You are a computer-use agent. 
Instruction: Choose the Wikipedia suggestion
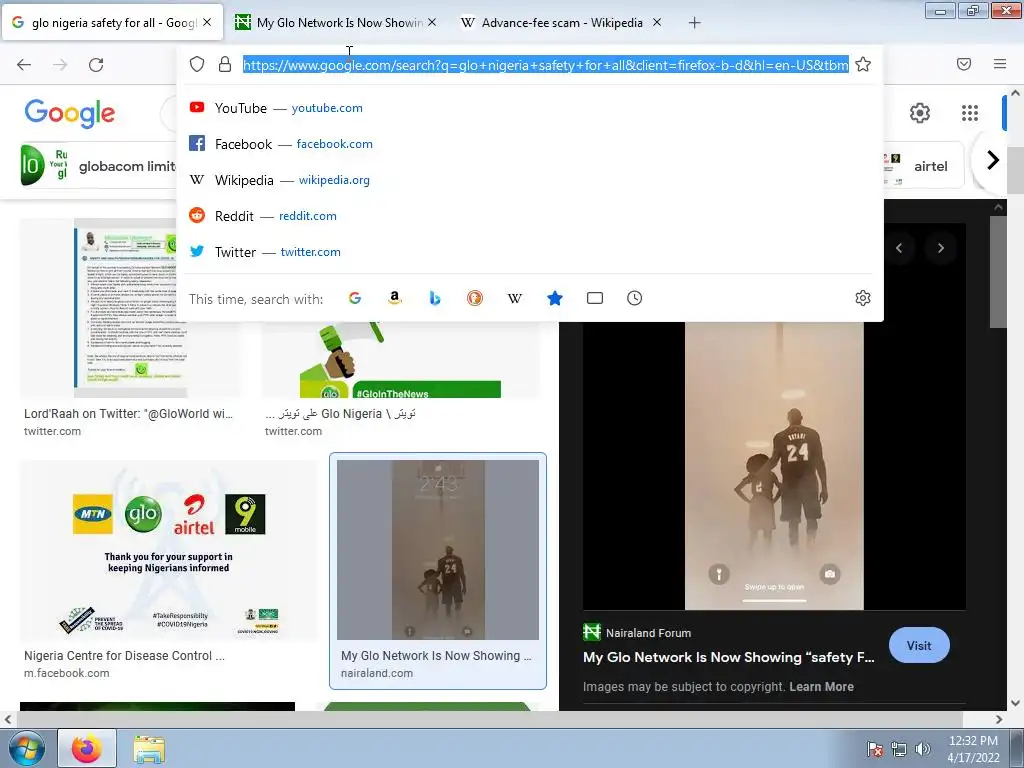point(530,180)
